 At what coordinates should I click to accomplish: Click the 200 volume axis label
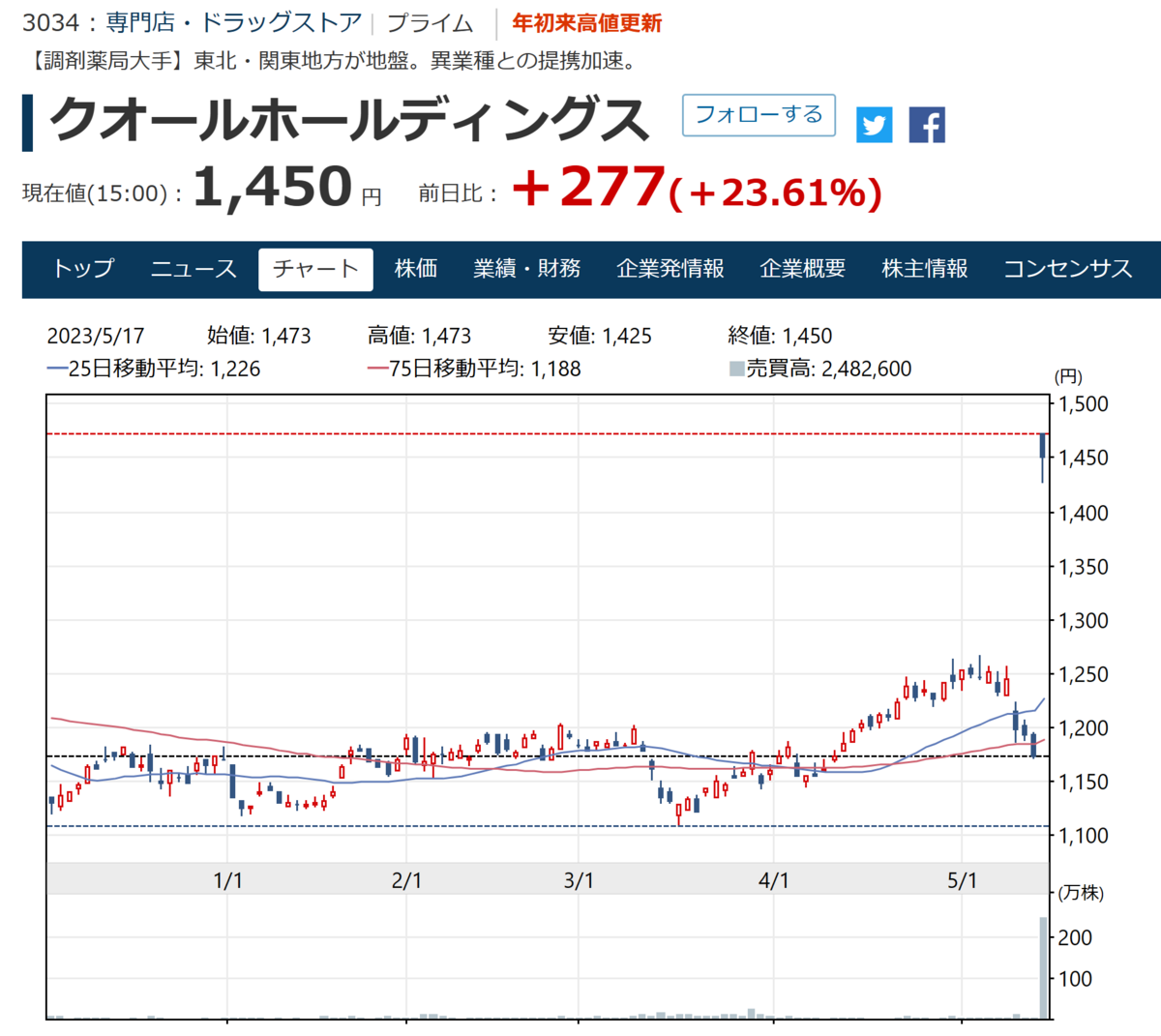click(x=1075, y=937)
